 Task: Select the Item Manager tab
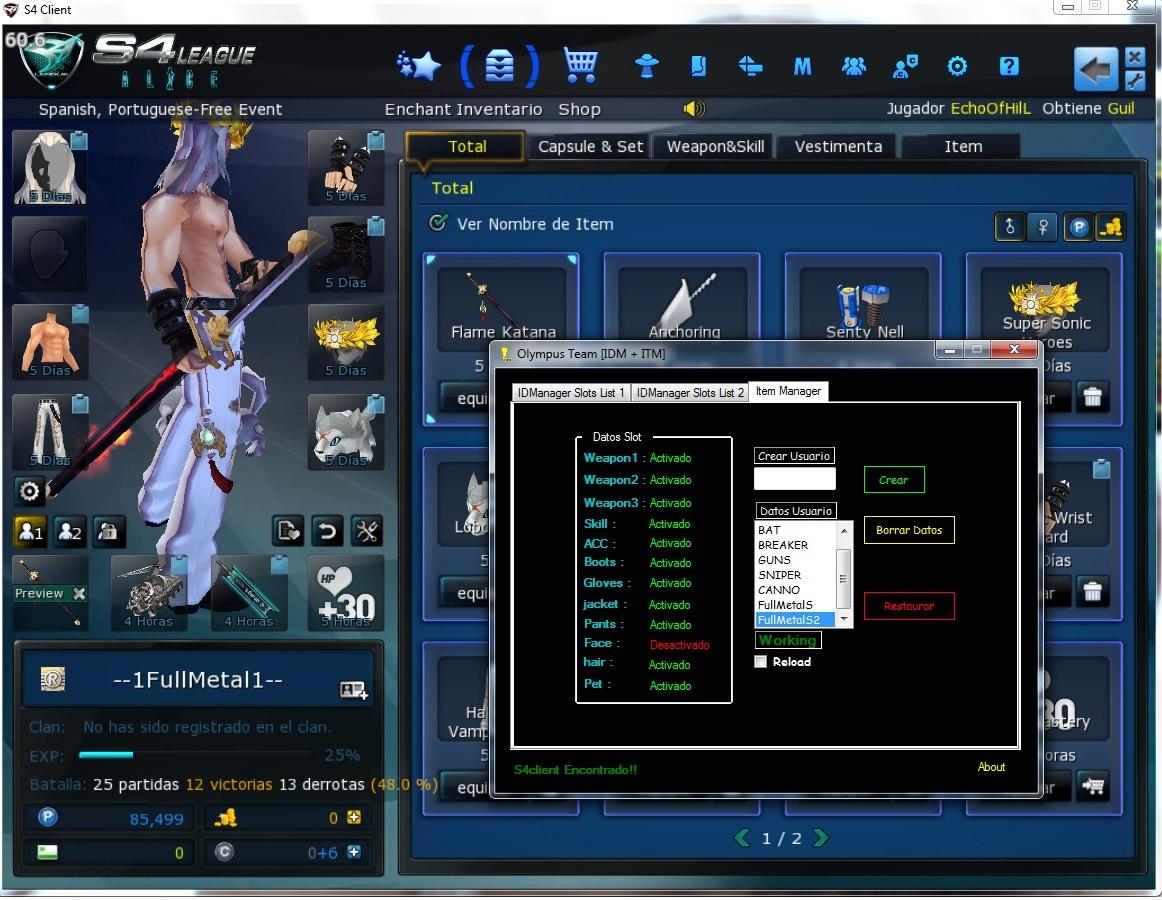(x=788, y=391)
